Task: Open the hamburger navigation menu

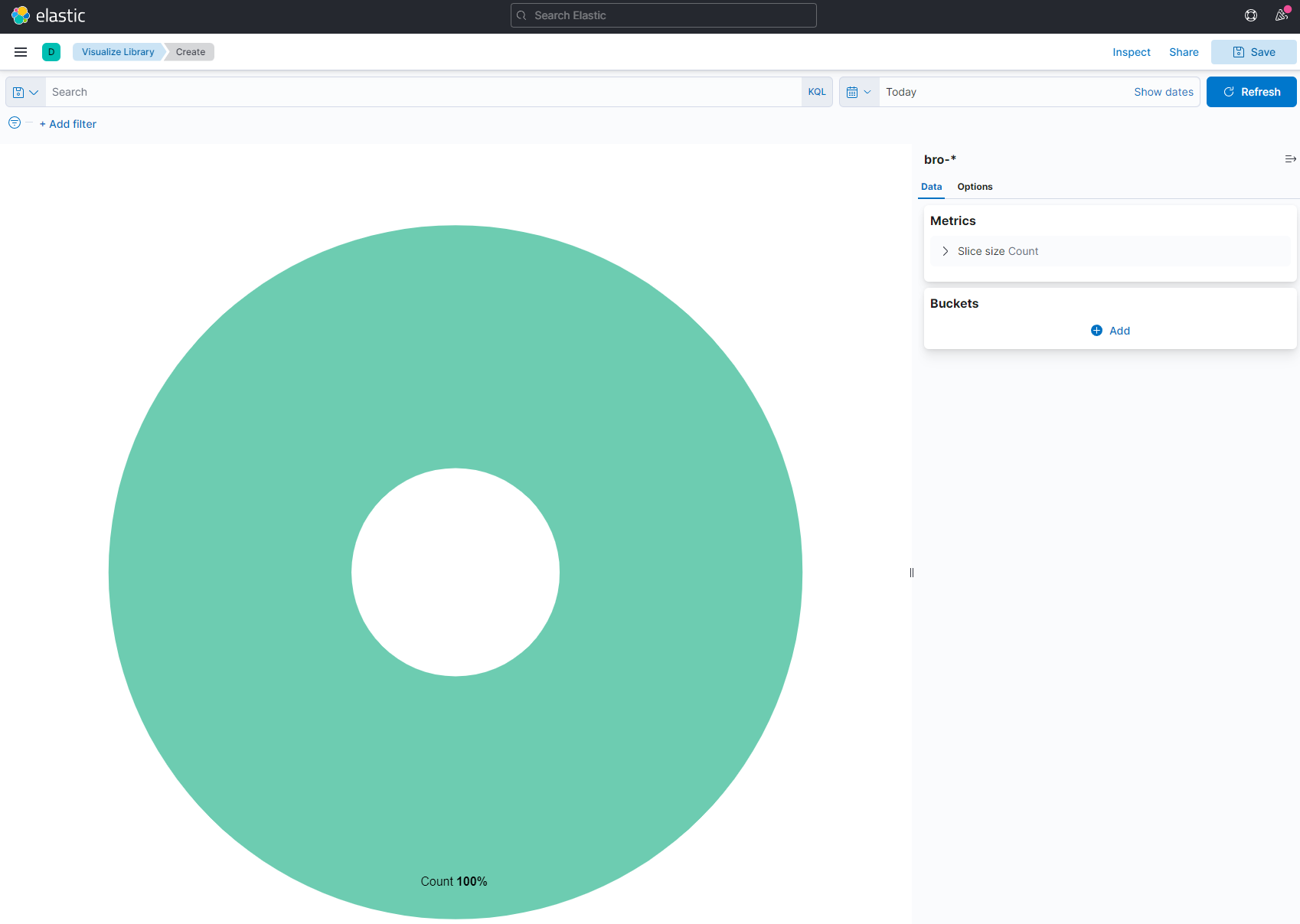Action: [21, 52]
